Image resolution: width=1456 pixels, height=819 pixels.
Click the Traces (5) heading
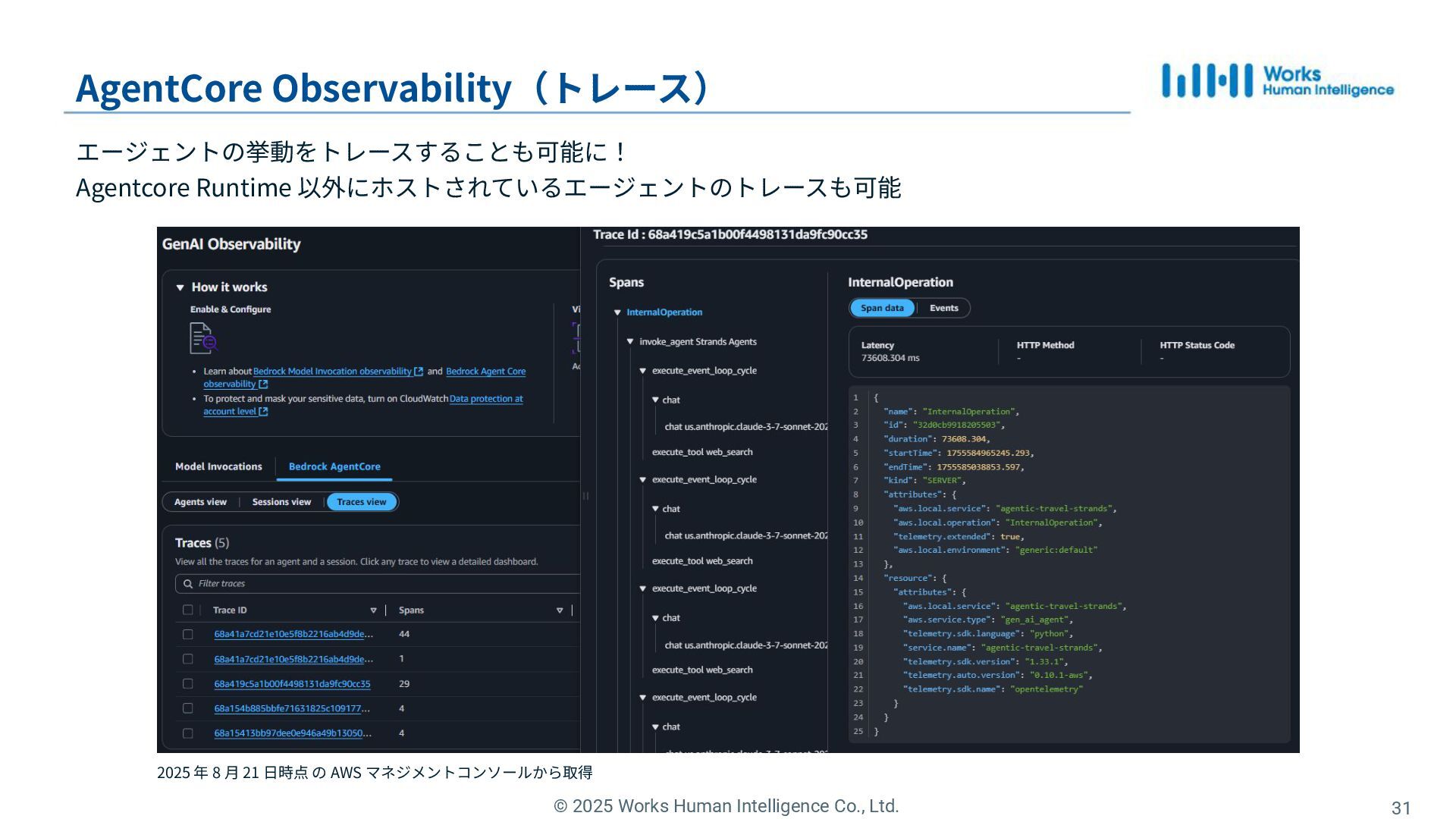(202, 543)
